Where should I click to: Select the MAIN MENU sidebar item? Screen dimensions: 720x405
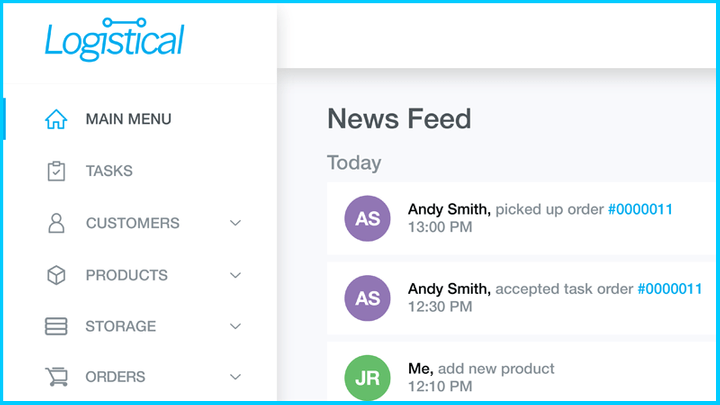(128, 119)
